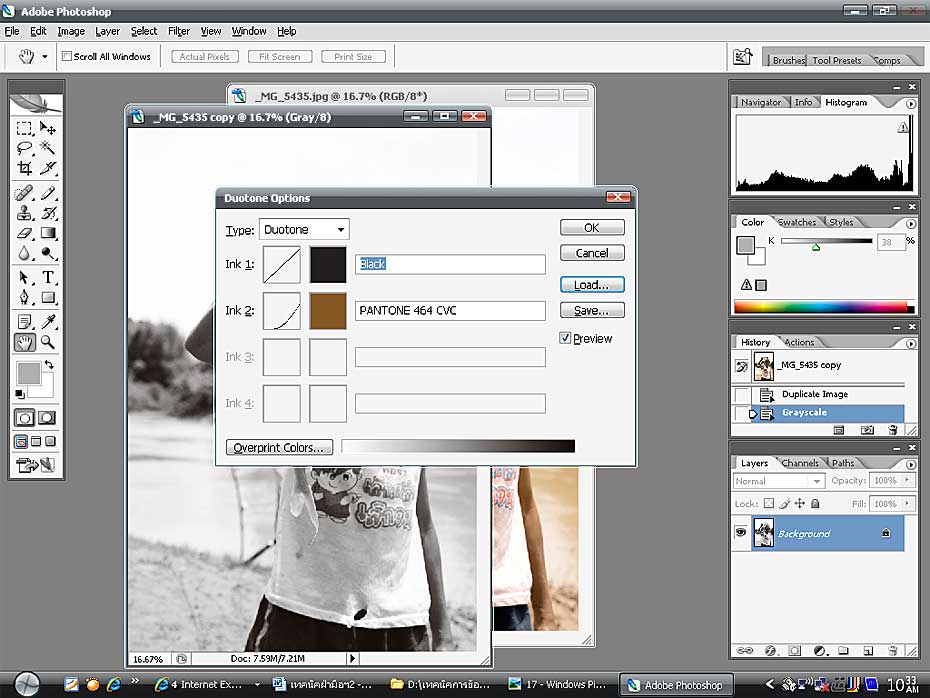Viewport: 930px width, 698px height.
Task: Select the Move tool
Action: coord(47,129)
